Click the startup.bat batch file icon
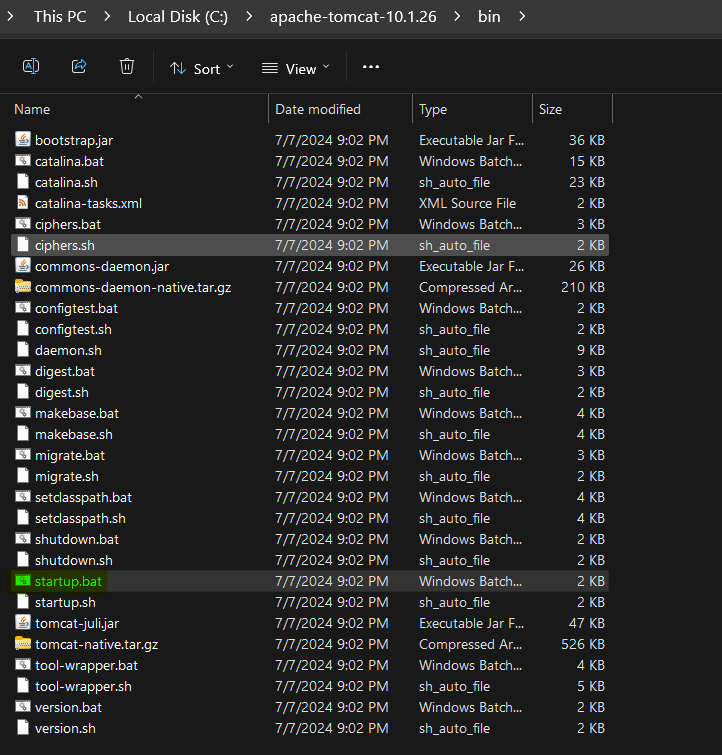722x755 pixels. coord(23,581)
